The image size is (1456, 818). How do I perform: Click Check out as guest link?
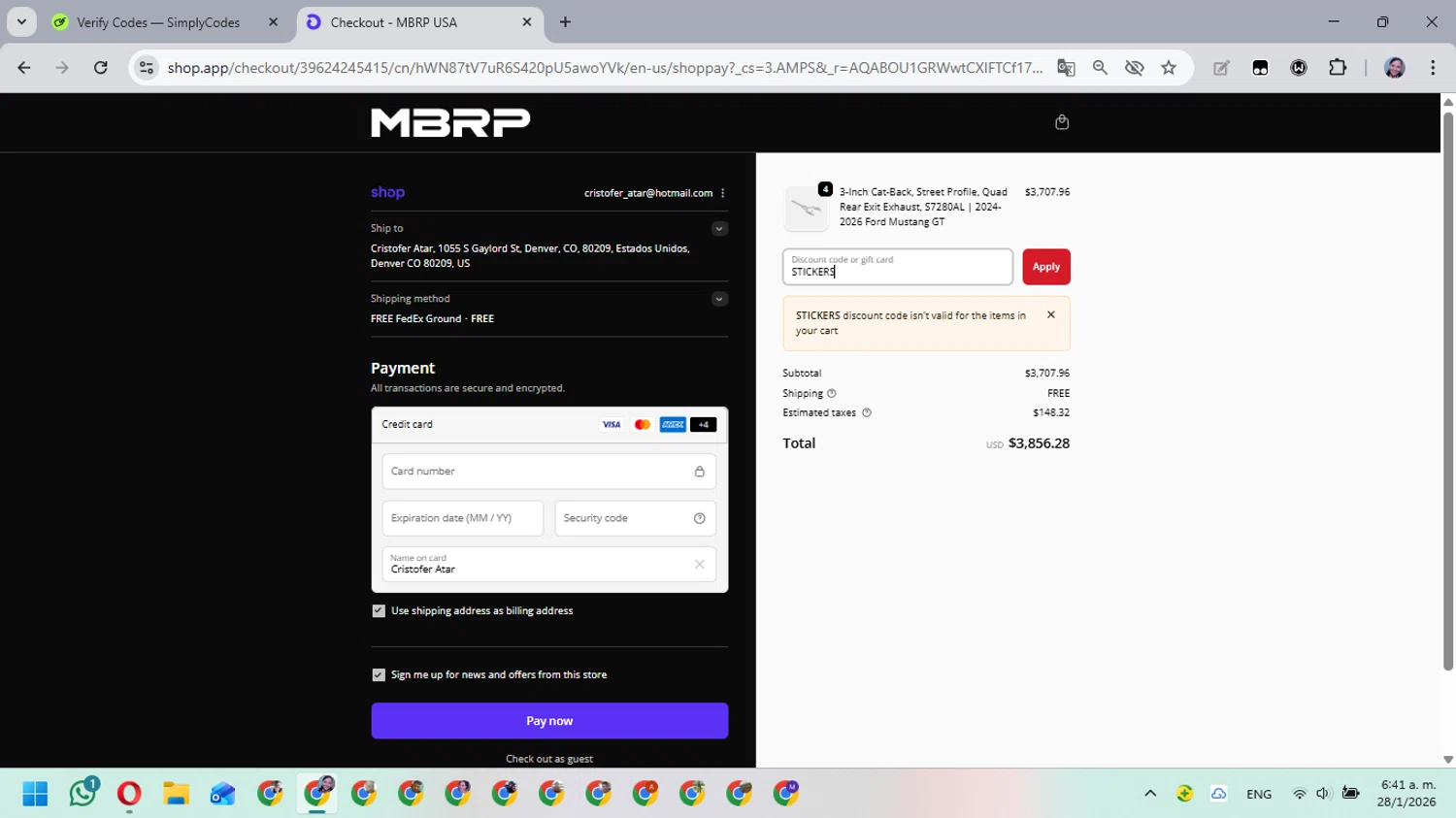pyautogui.click(x=549, y=759)
